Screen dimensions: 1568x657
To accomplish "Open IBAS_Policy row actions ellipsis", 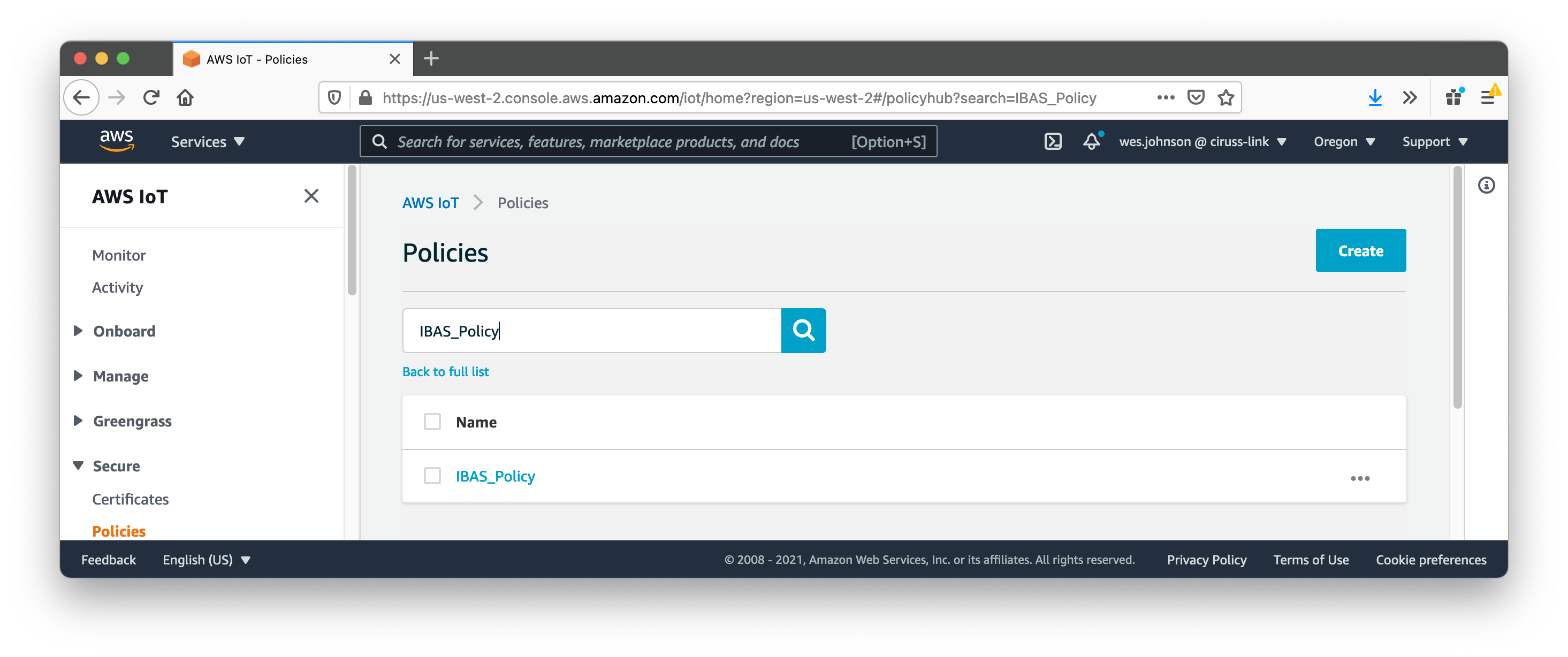I will pos(1359,478).
